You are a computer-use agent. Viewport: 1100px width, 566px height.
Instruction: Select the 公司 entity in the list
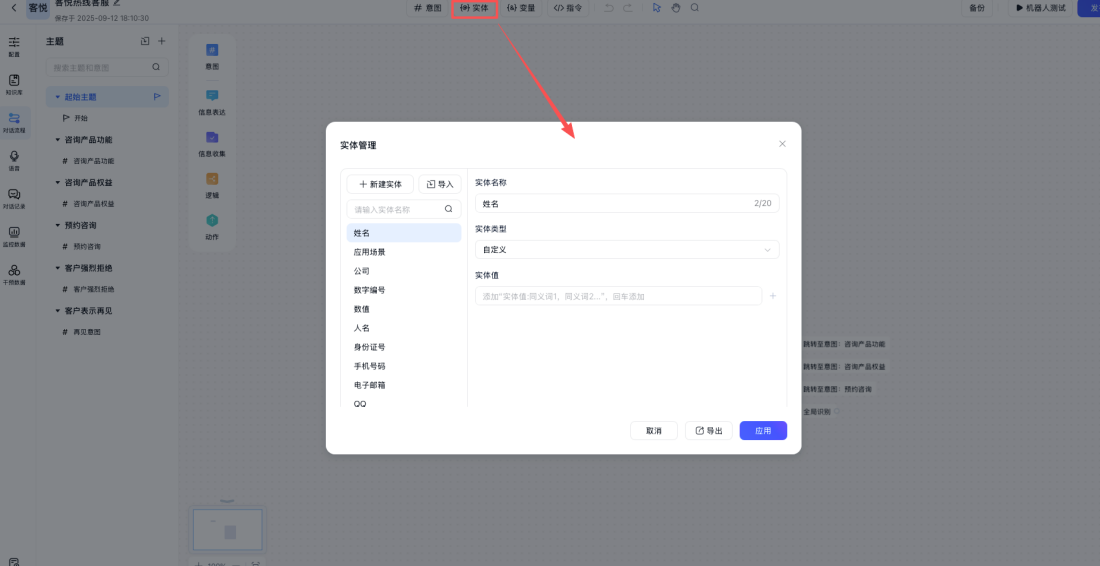coord(404,271)
